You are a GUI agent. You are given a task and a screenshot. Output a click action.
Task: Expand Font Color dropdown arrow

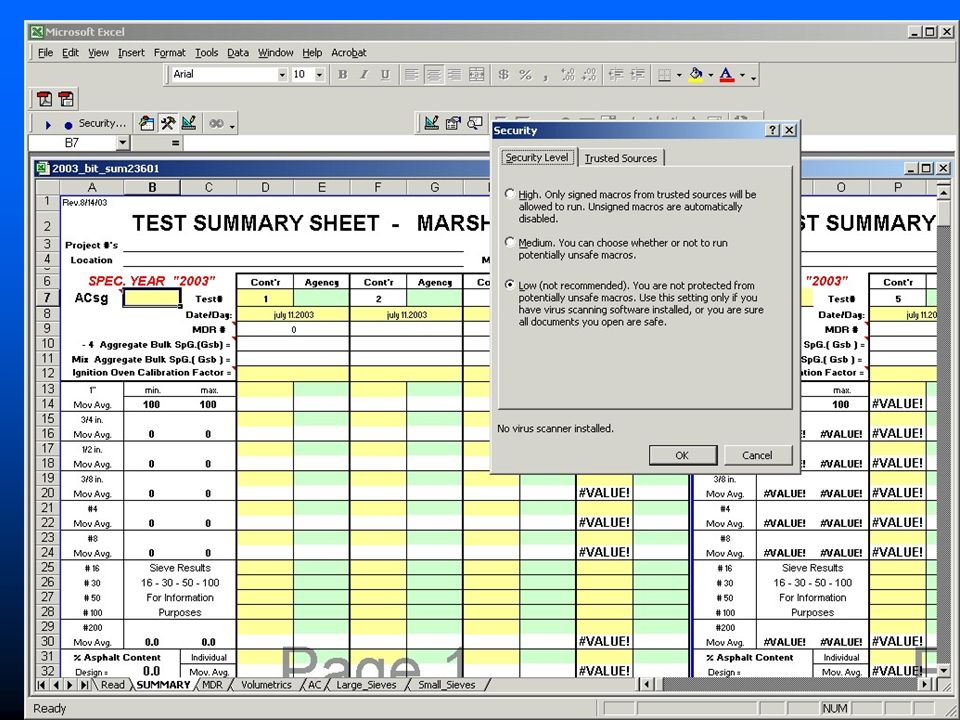pyautogui.click(x=742, y=75)
